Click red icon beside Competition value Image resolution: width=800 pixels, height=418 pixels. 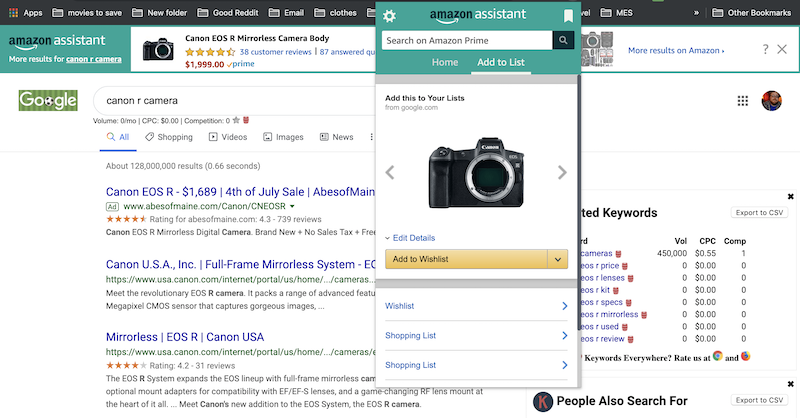coord(246,120)
